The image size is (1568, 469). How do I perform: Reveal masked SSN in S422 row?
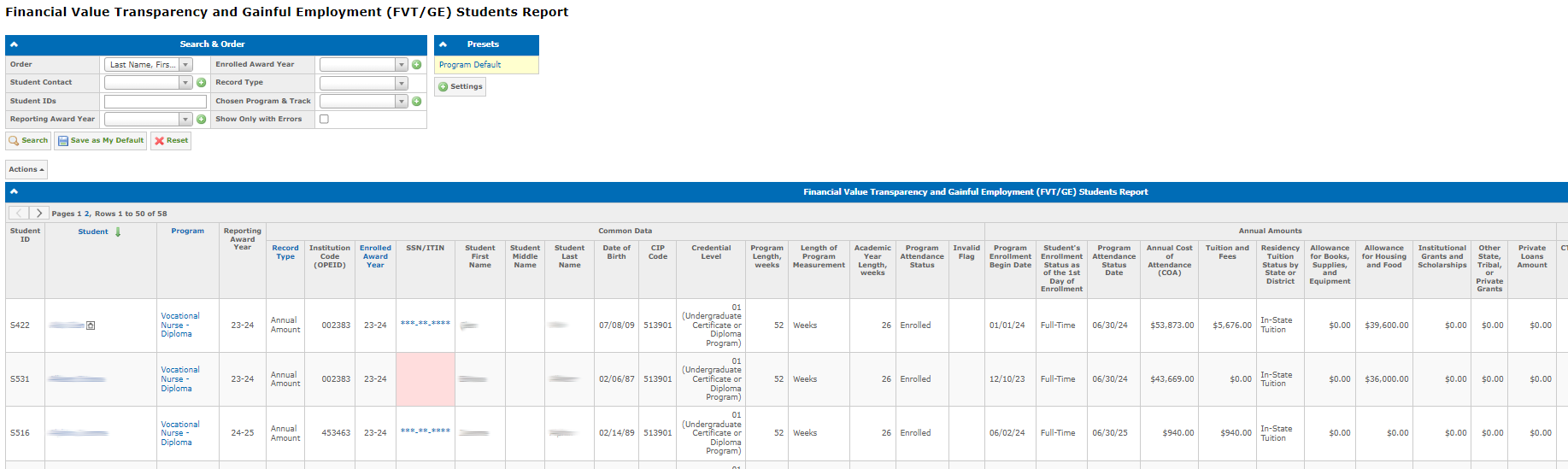click(426, 325)
